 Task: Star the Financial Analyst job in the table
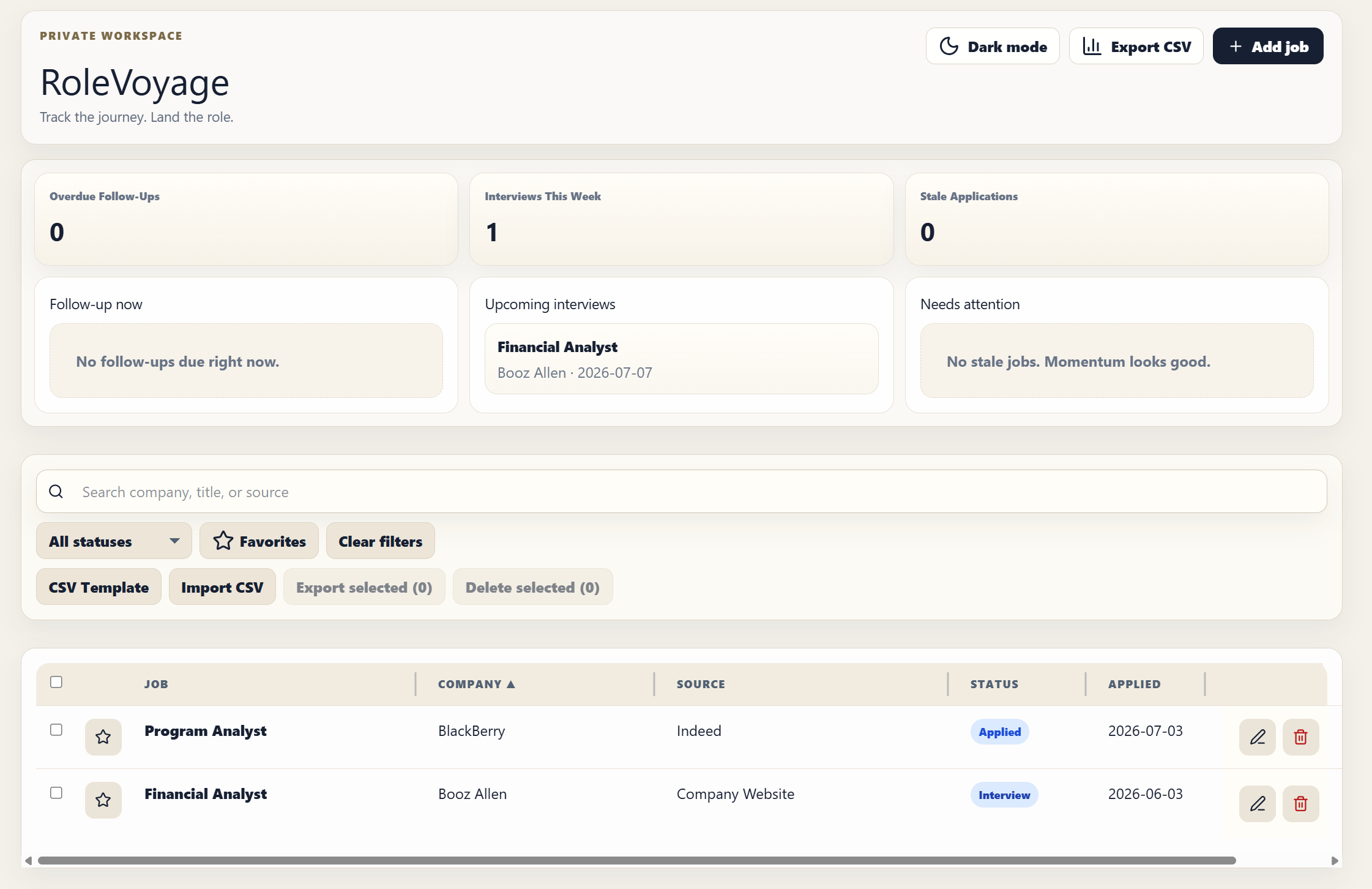tap(103, 800)
